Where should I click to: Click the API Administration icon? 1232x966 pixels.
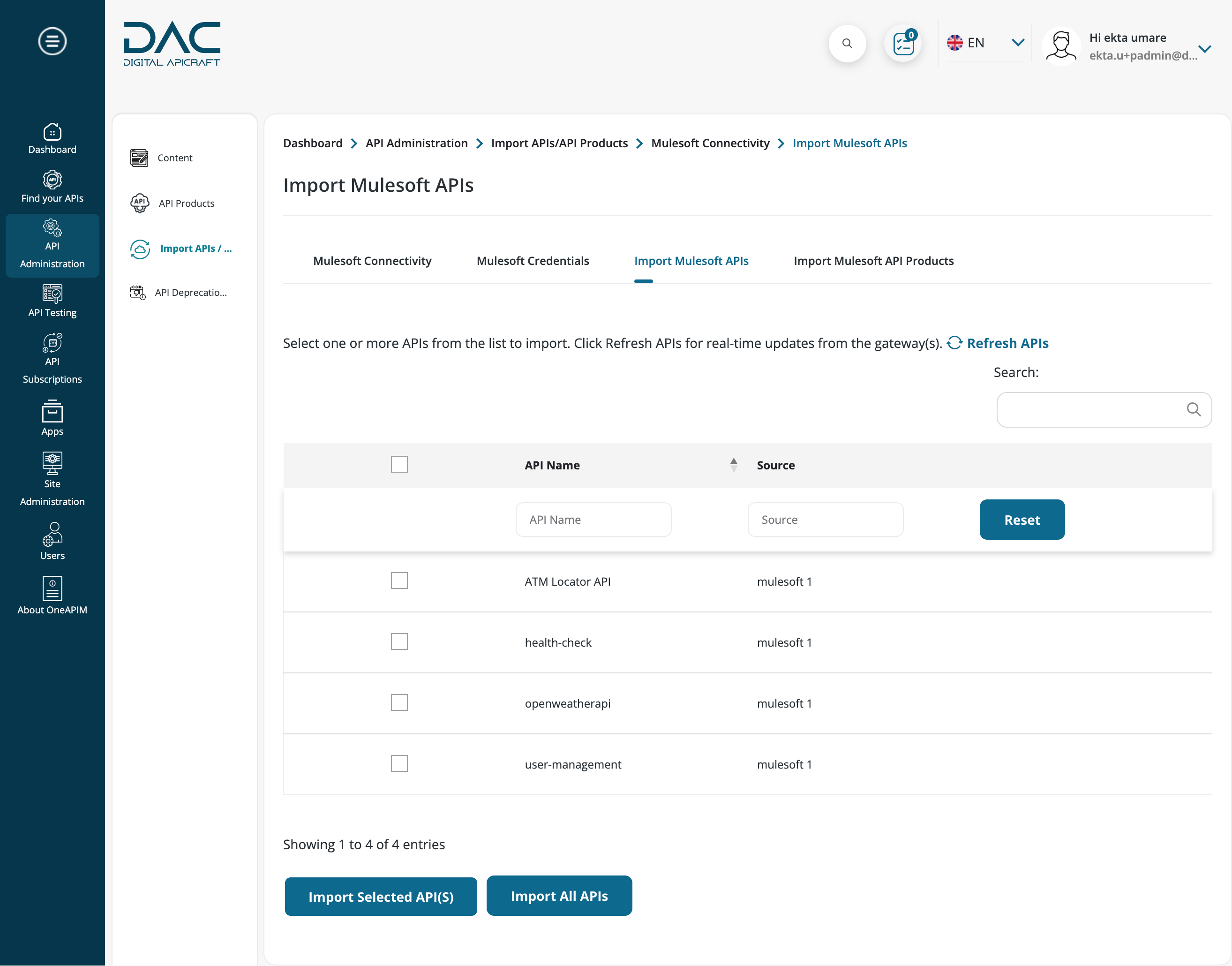(x=51, y=227)
